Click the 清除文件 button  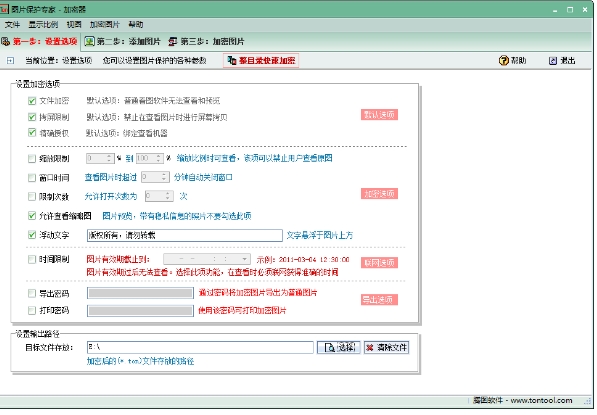tap(386, 347)
